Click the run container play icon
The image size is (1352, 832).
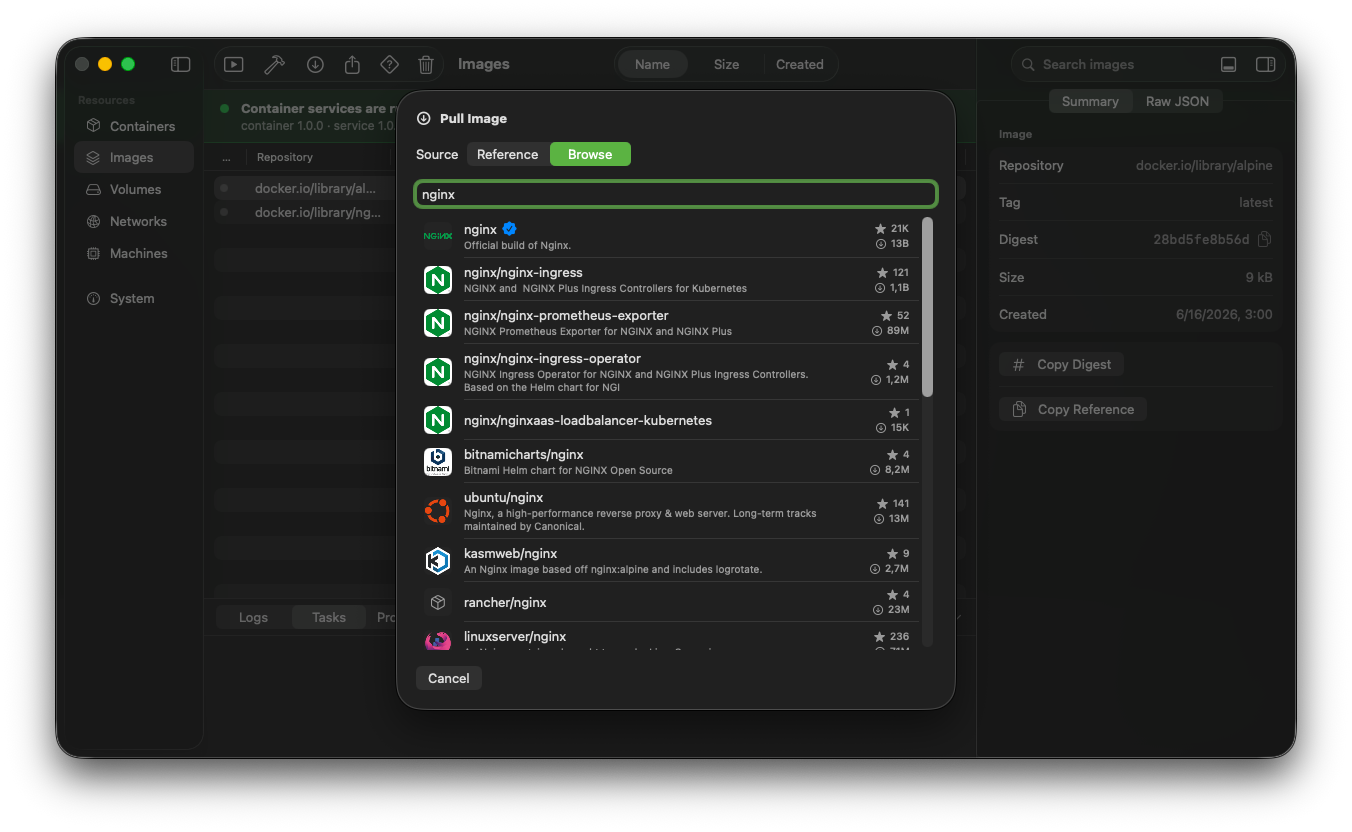pyautogui.click(x=234, y=64)
